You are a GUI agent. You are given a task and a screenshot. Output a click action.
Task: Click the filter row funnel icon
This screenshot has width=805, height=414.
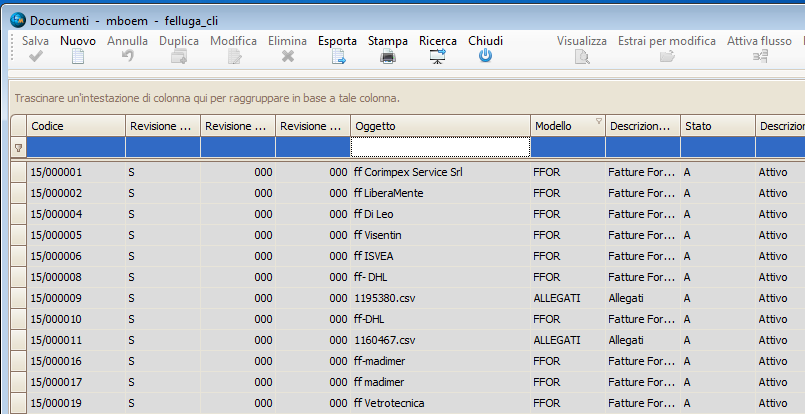17,148
